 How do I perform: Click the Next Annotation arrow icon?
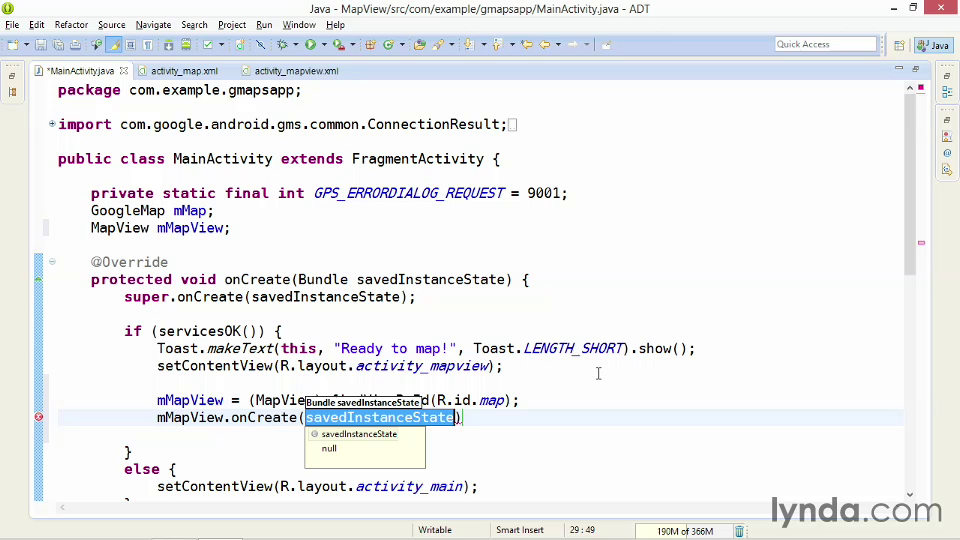pos(469,45)
